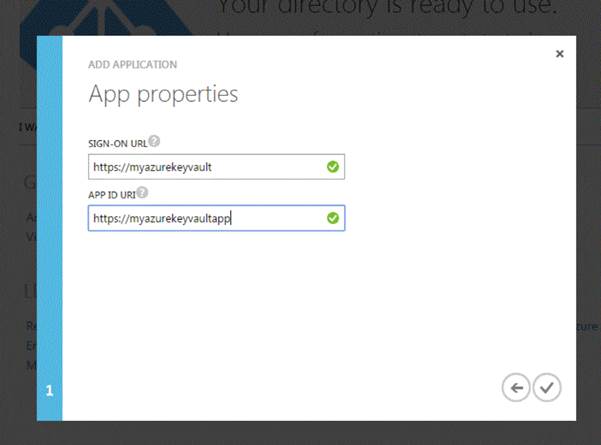The width and height of the screenshot is (601, 445).
Task: Click green validation check in APP ID URI field
Action: pyautogui.click(x=333, y=218)
